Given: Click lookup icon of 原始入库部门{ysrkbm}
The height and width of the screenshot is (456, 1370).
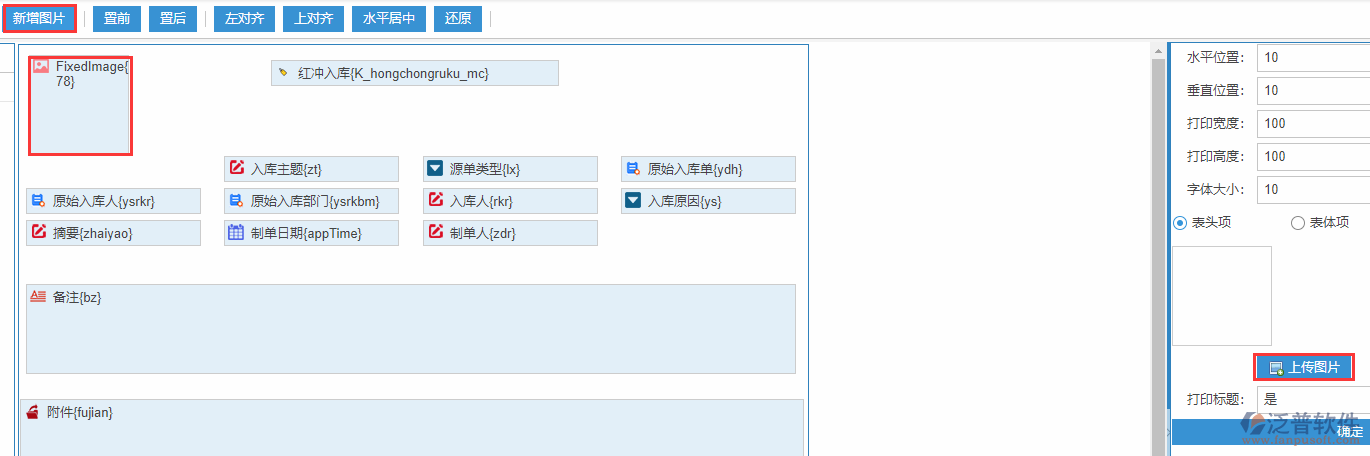Looking at the screenshot, I should tap(236, 200).
